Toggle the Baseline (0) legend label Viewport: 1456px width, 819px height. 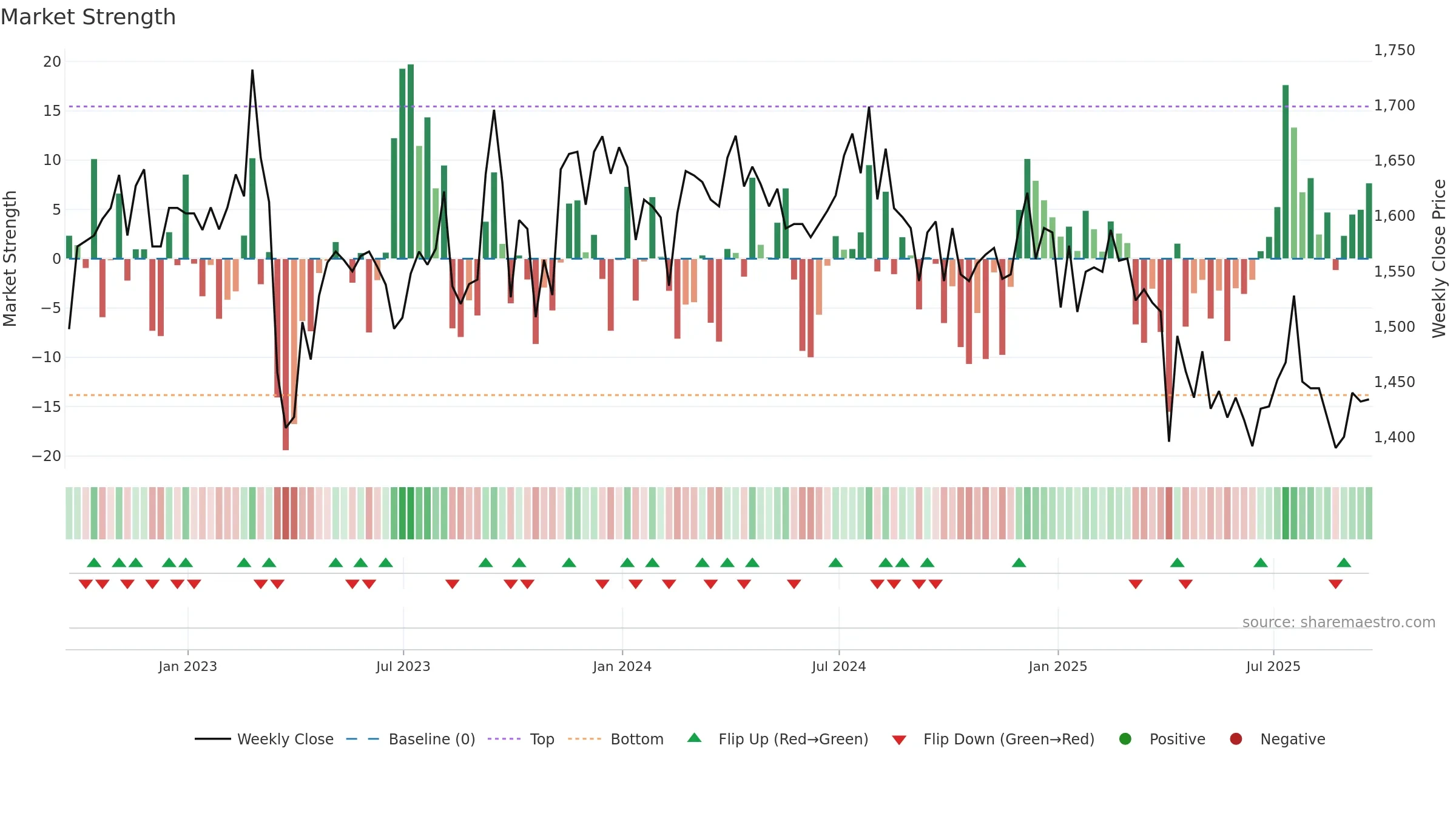(432, 740)
